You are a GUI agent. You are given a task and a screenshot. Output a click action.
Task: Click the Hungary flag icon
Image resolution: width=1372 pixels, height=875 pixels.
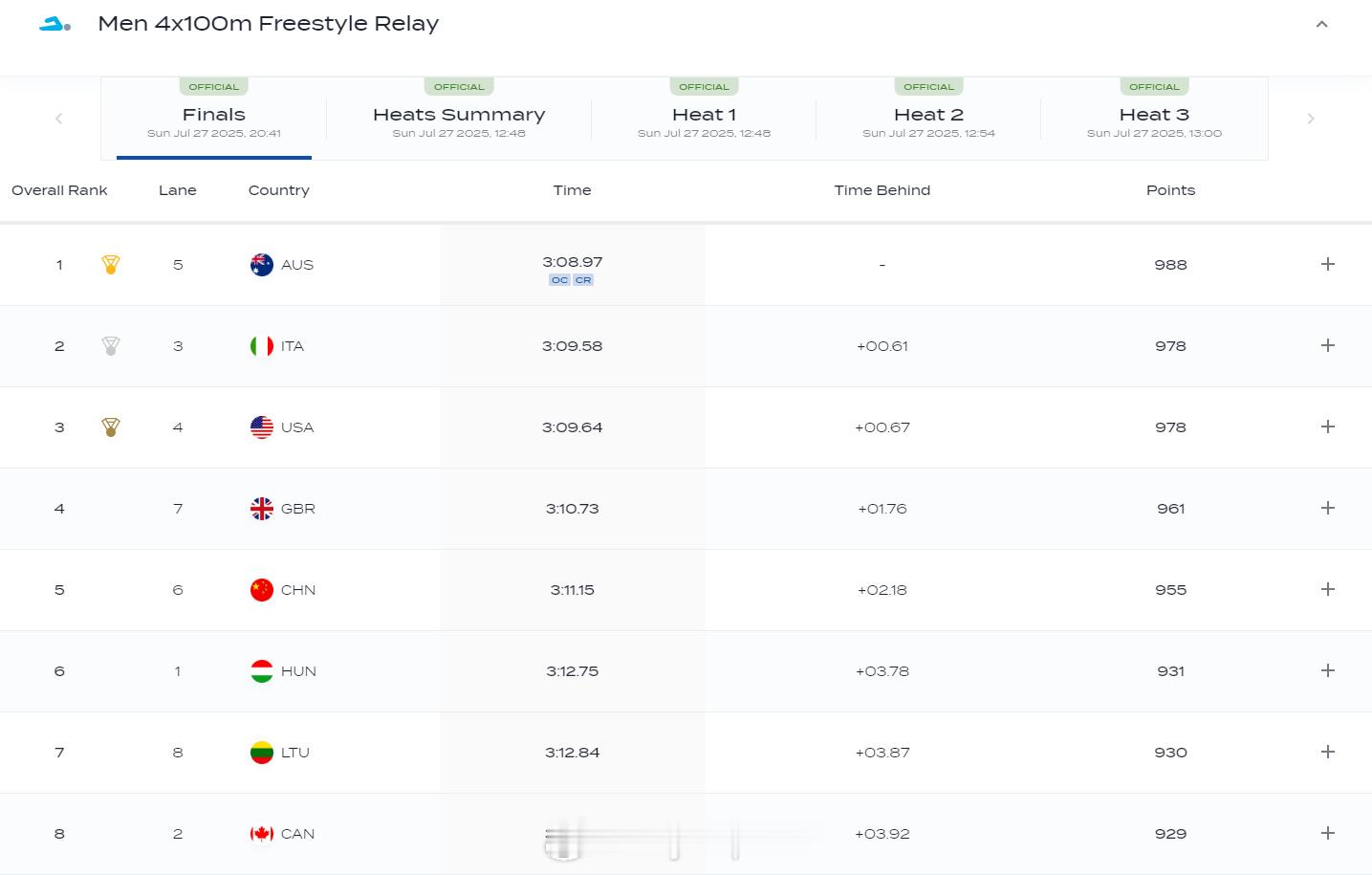(261, 671)
